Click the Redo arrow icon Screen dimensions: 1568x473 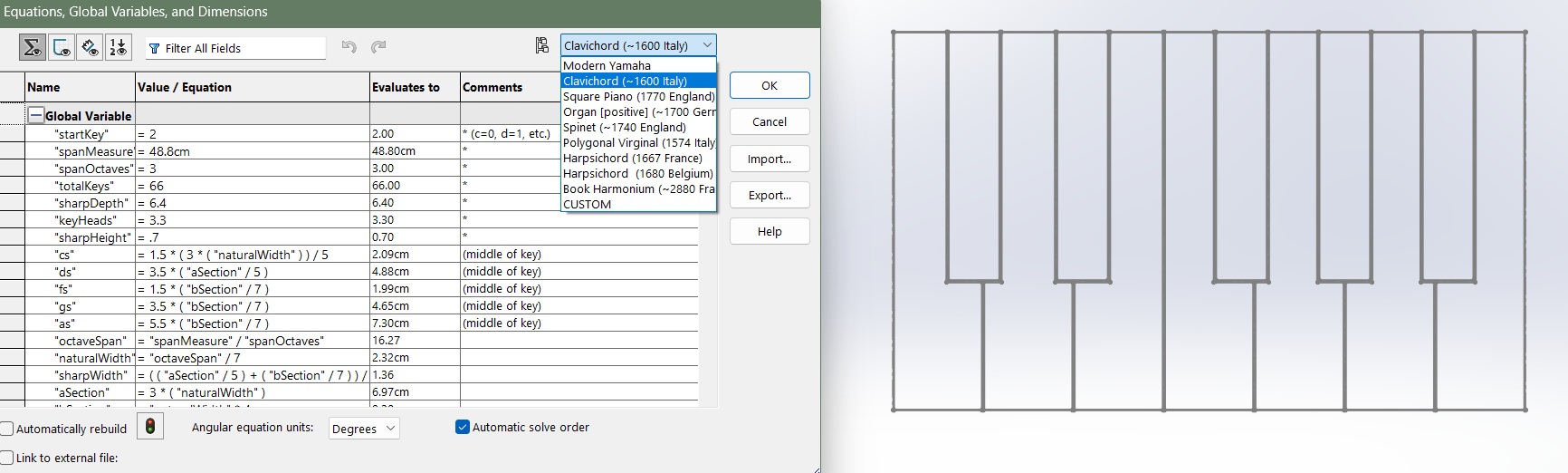point(378,47)
